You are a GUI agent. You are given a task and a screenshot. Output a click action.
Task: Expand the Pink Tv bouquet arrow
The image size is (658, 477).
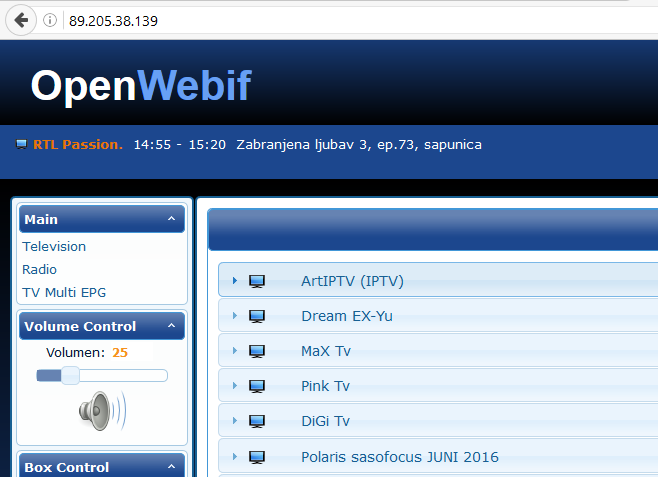pyautogui.click(x=235, y=386)
